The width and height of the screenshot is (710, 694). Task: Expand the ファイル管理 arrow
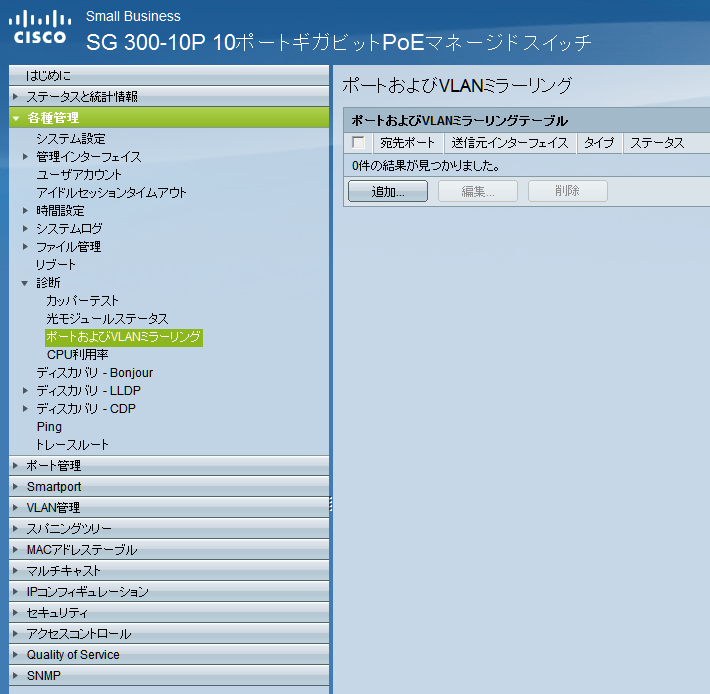[25, 247]
